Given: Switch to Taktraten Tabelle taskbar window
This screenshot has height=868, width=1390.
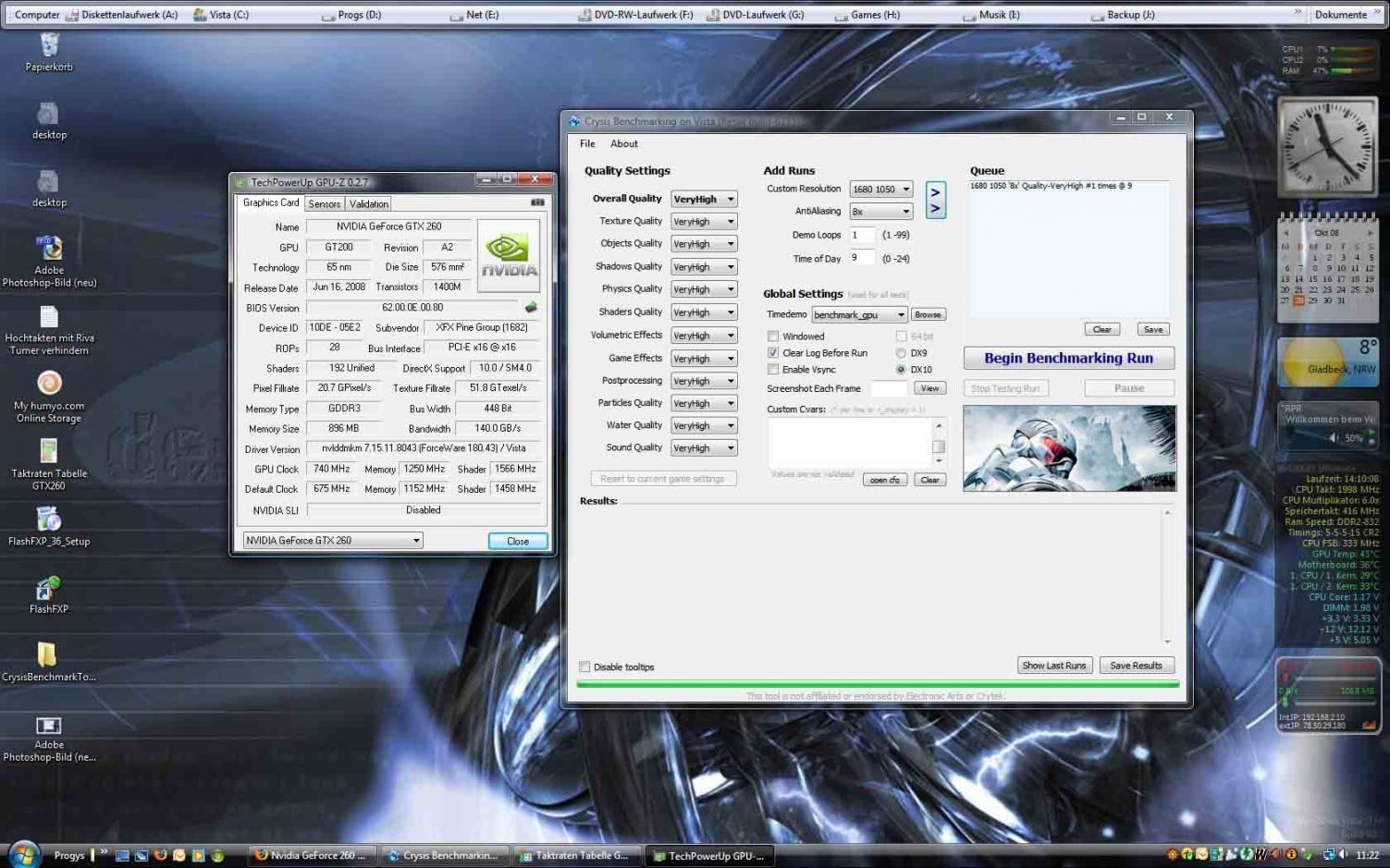Looking at the screenshot, I should [574, 855].
